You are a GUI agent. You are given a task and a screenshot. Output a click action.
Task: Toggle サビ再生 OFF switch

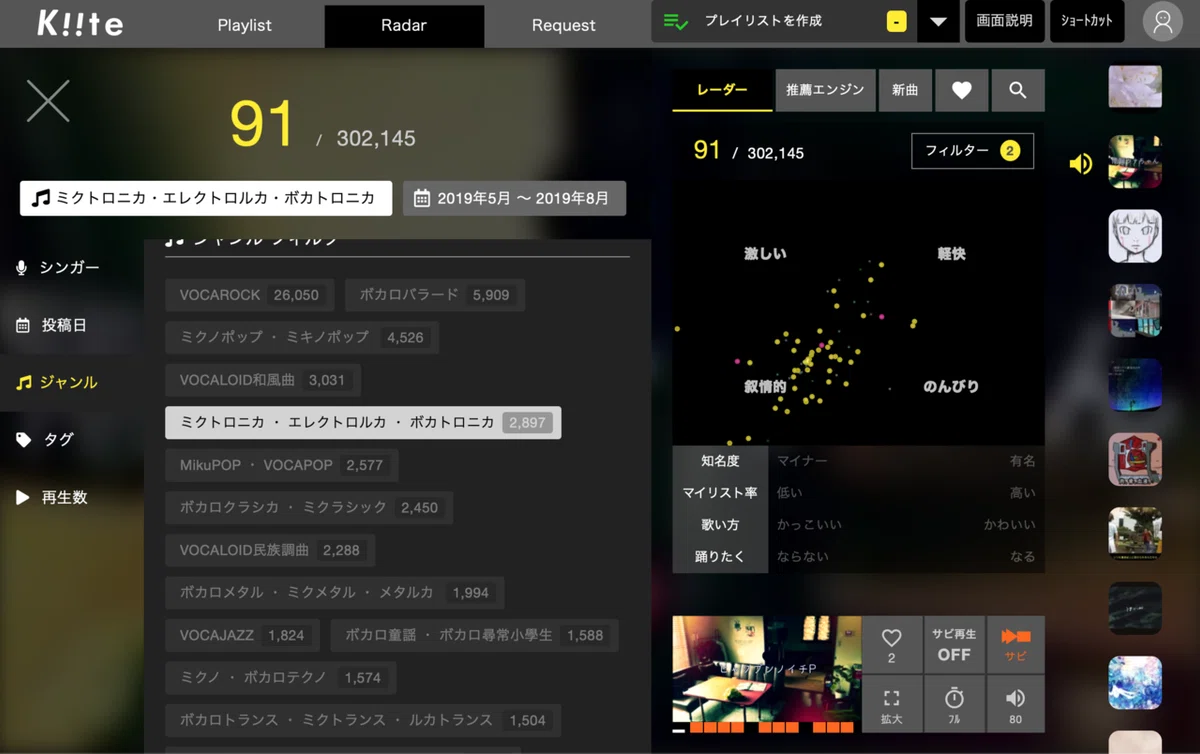point(954,644)
